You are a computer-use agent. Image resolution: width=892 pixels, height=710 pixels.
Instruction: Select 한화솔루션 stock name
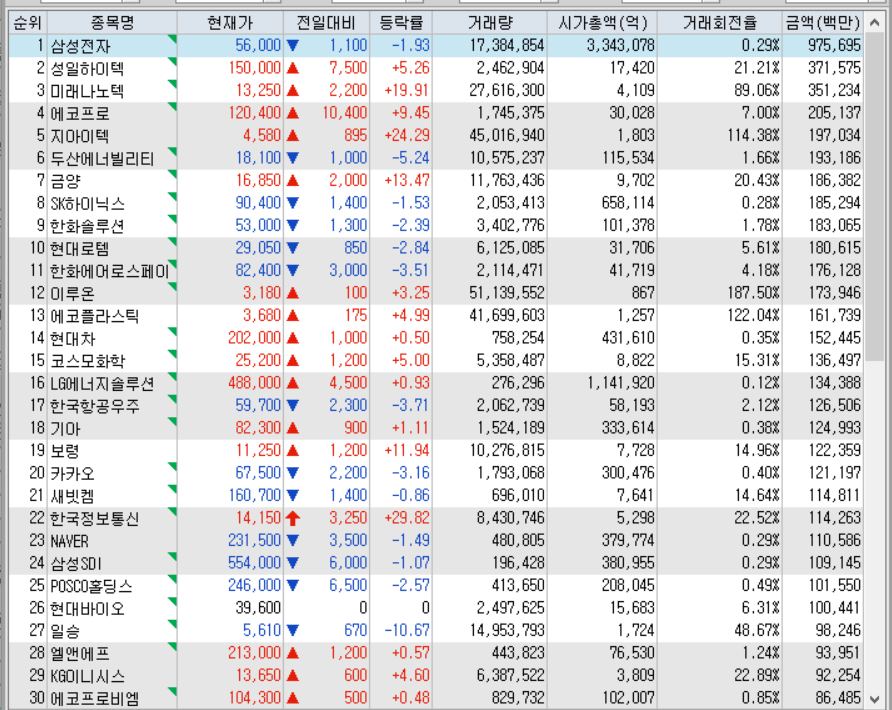pos(87,226)
